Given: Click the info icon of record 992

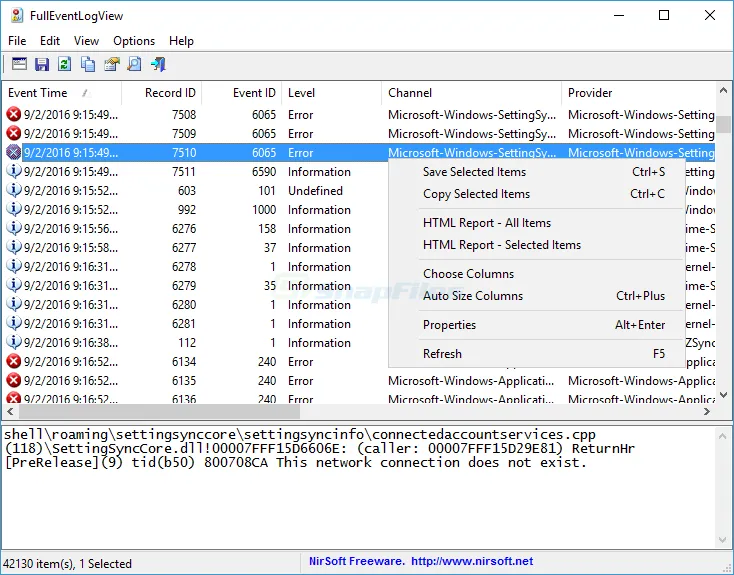Looking at the screenshot, I should (14, 209).
